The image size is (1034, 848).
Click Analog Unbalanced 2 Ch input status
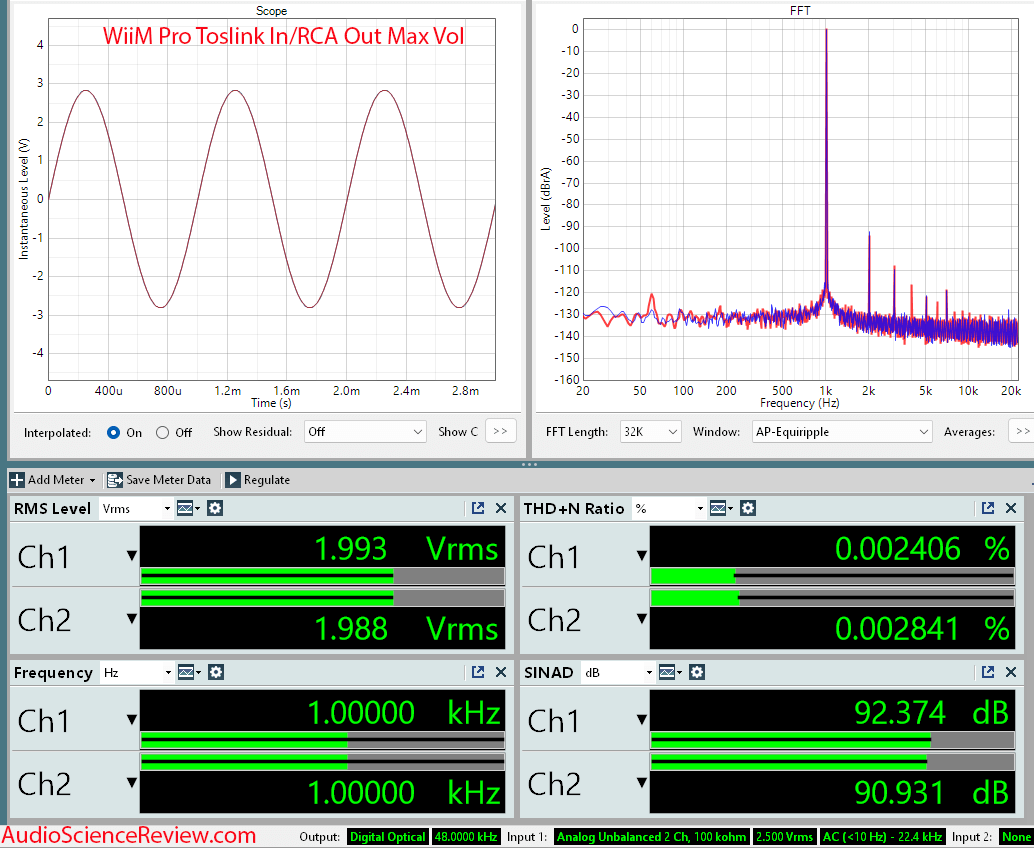[x=652, y=837]
